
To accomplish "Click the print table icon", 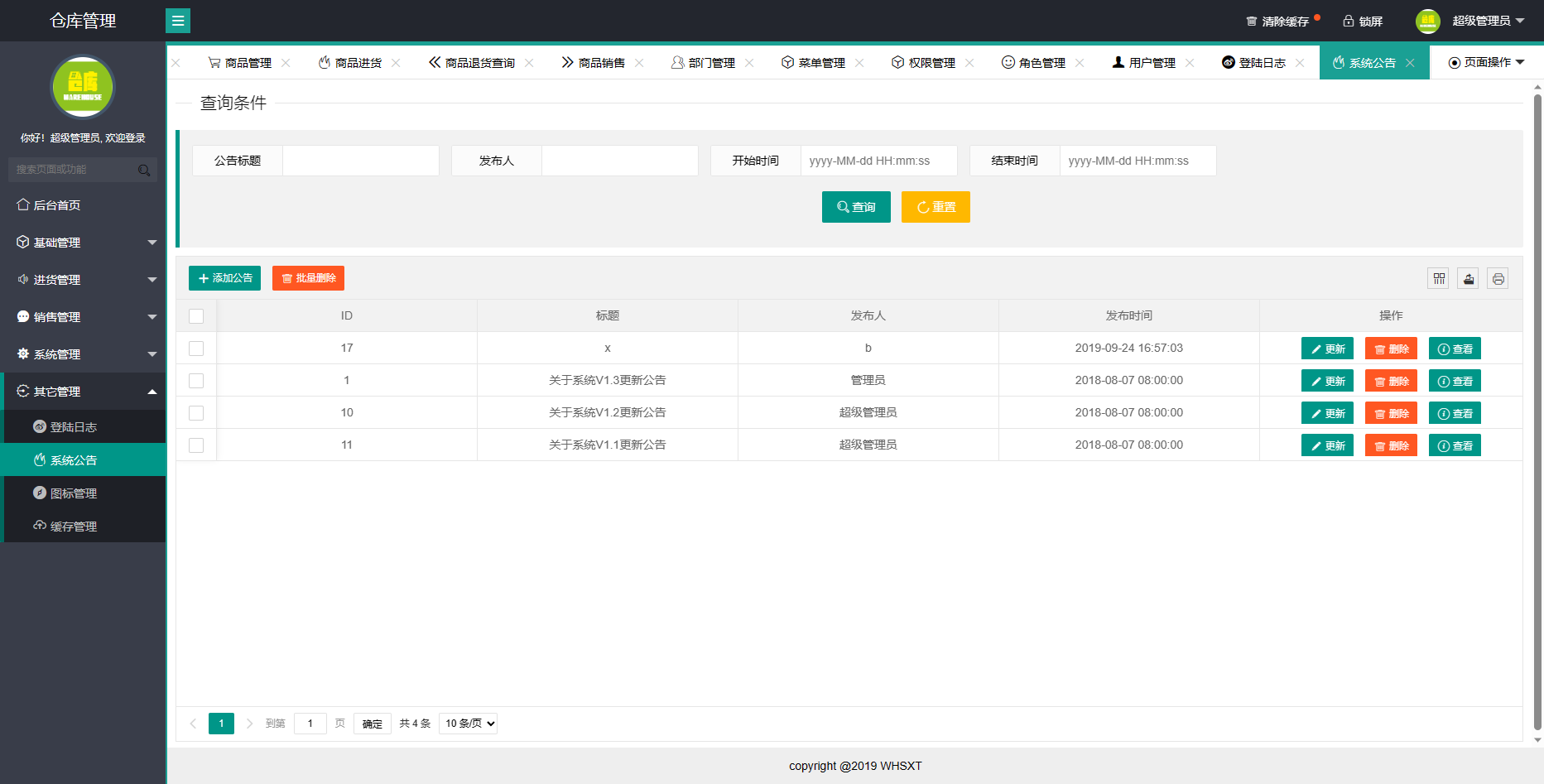I will 1498,279.
